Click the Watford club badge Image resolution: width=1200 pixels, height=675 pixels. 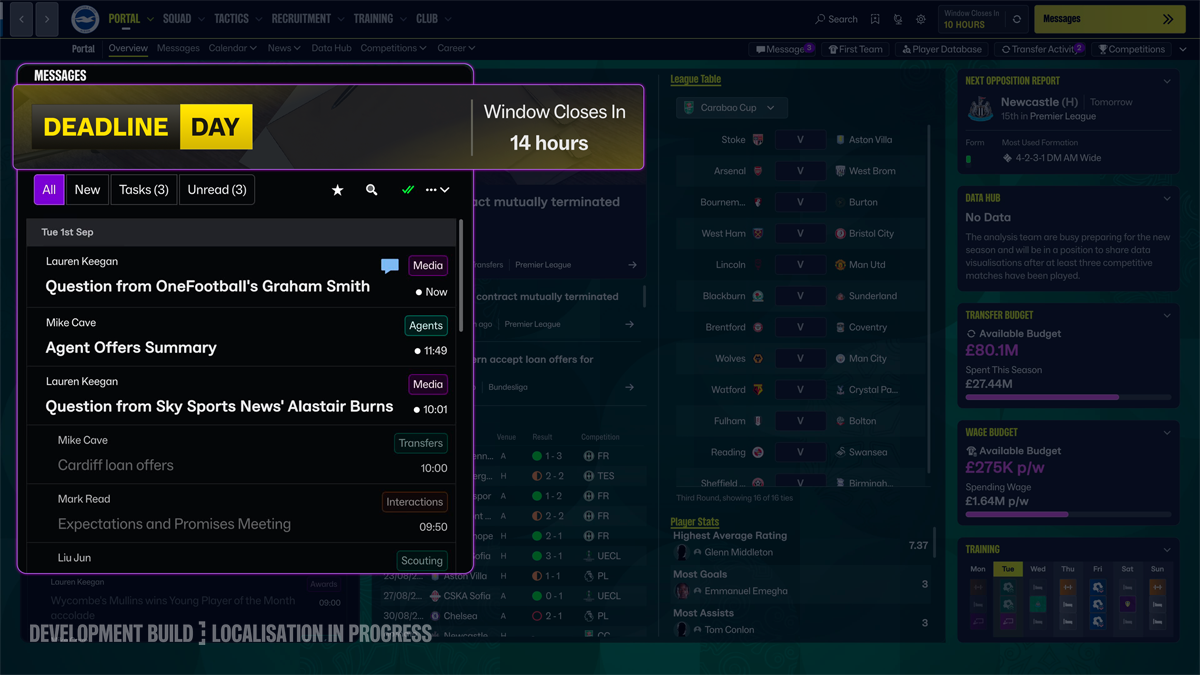758,390
